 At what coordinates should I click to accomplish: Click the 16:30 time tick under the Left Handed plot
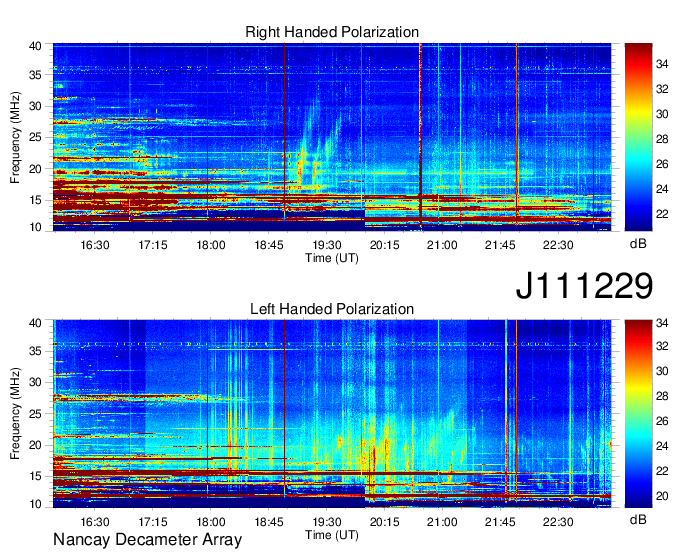(95, 522)
